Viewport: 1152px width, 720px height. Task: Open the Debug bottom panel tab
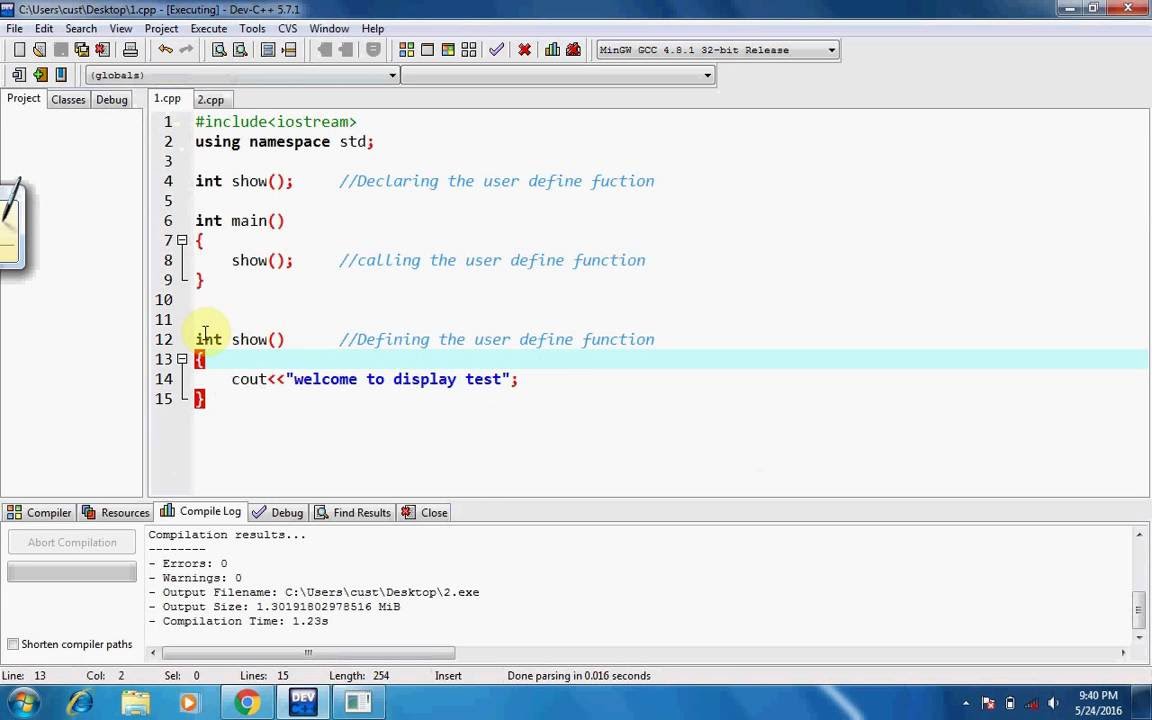coord(278,513)
